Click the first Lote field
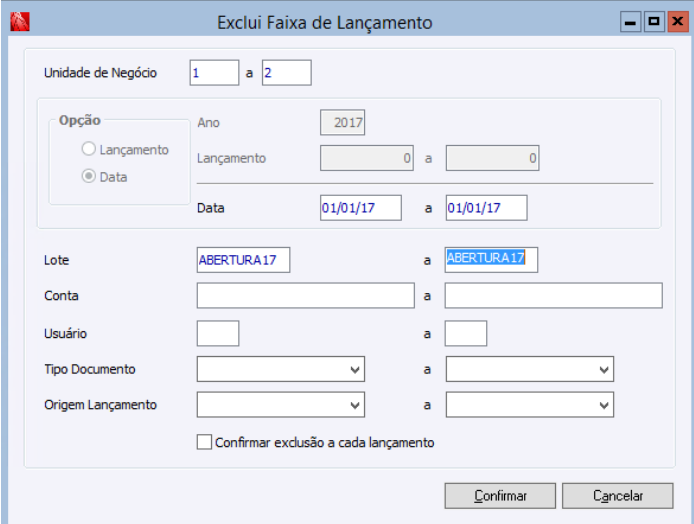 coord(243,260)
